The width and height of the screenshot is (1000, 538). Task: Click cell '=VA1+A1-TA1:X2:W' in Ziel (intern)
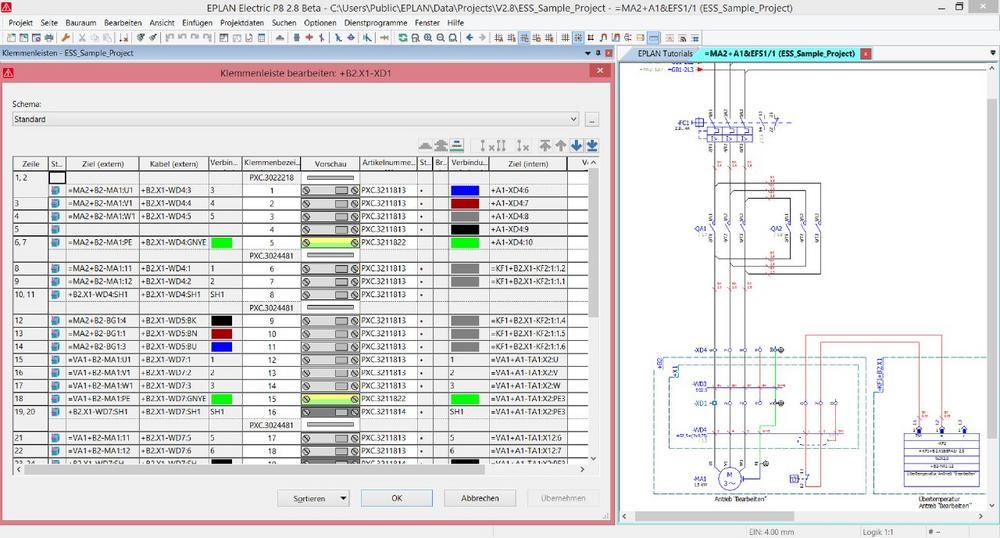point(526,386)
